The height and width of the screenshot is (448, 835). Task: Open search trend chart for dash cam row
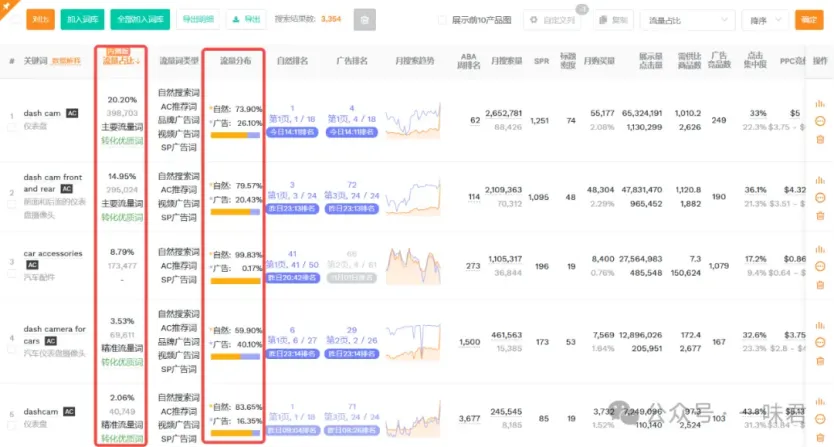[x=413, y=121]
